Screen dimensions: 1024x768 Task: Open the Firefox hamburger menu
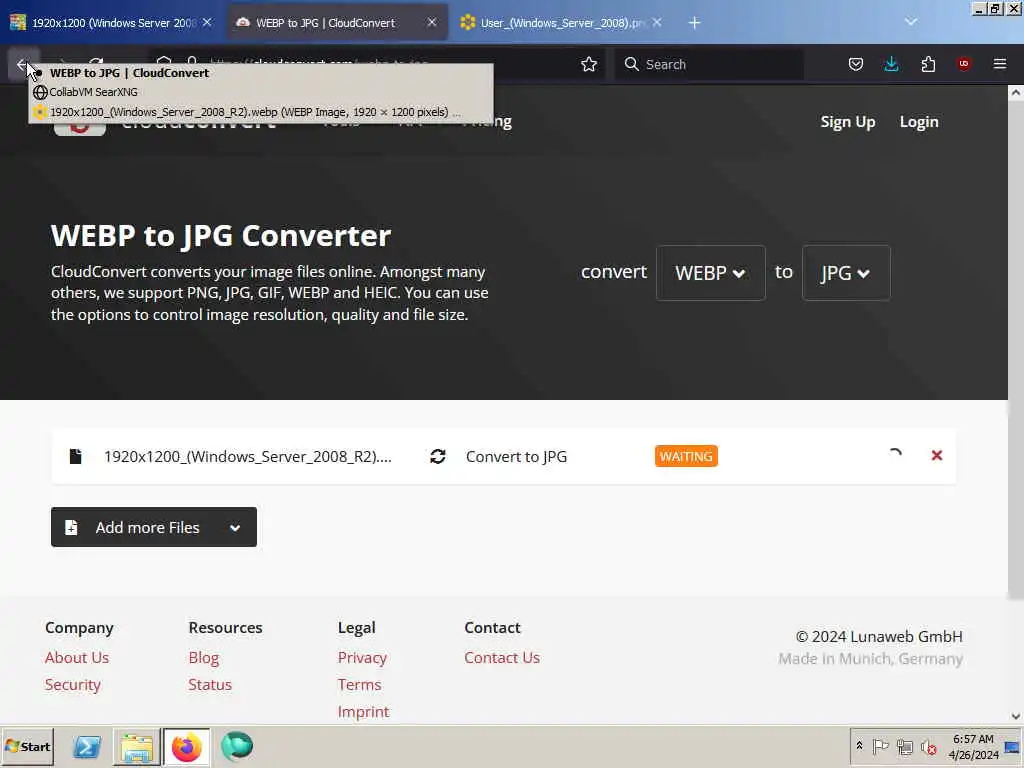click(1000, 64)
